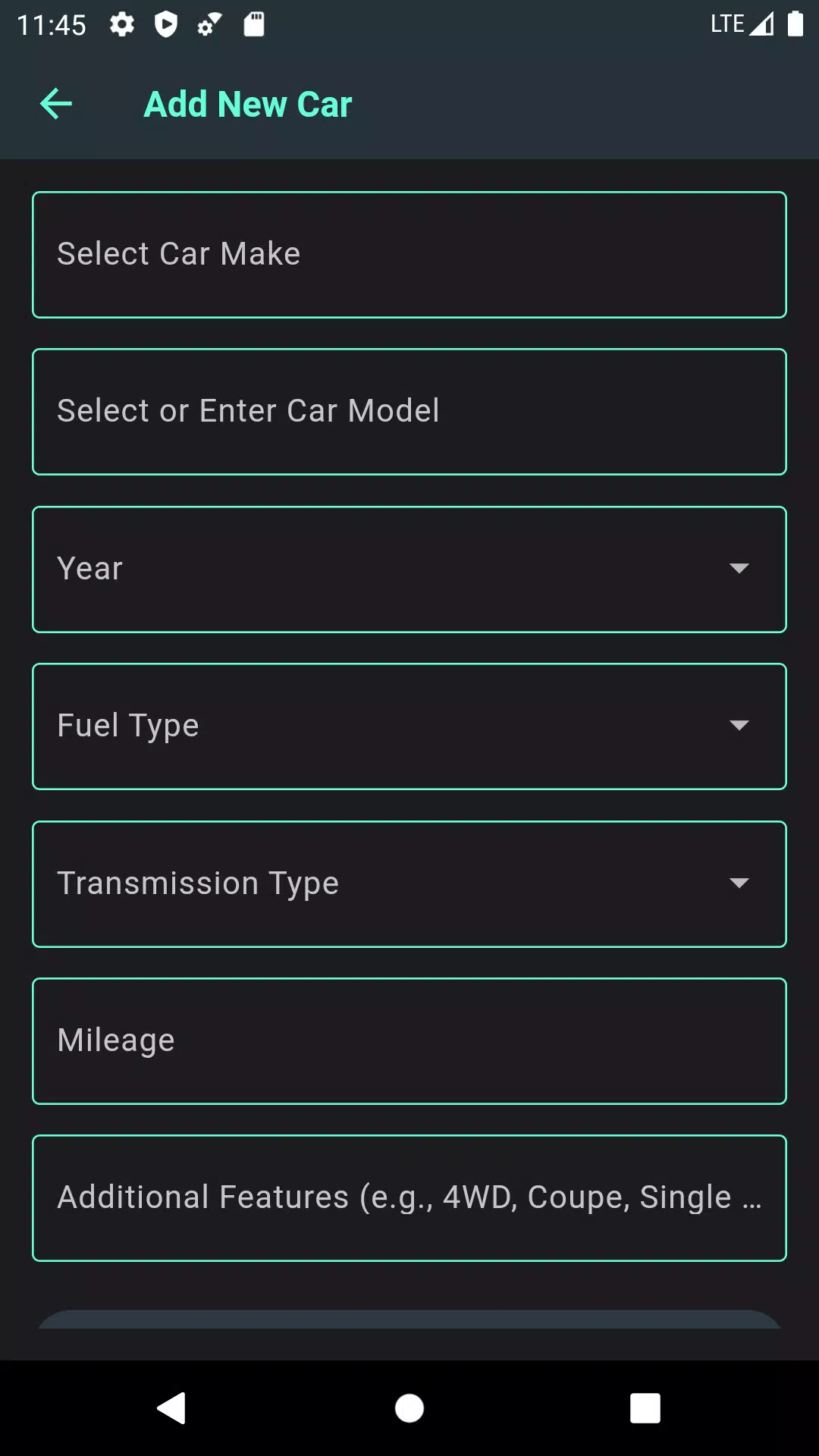This screenshot has height=1456, width=819.
Task: Tap the settings gear icon in status bar
Action: pos(121,25)
